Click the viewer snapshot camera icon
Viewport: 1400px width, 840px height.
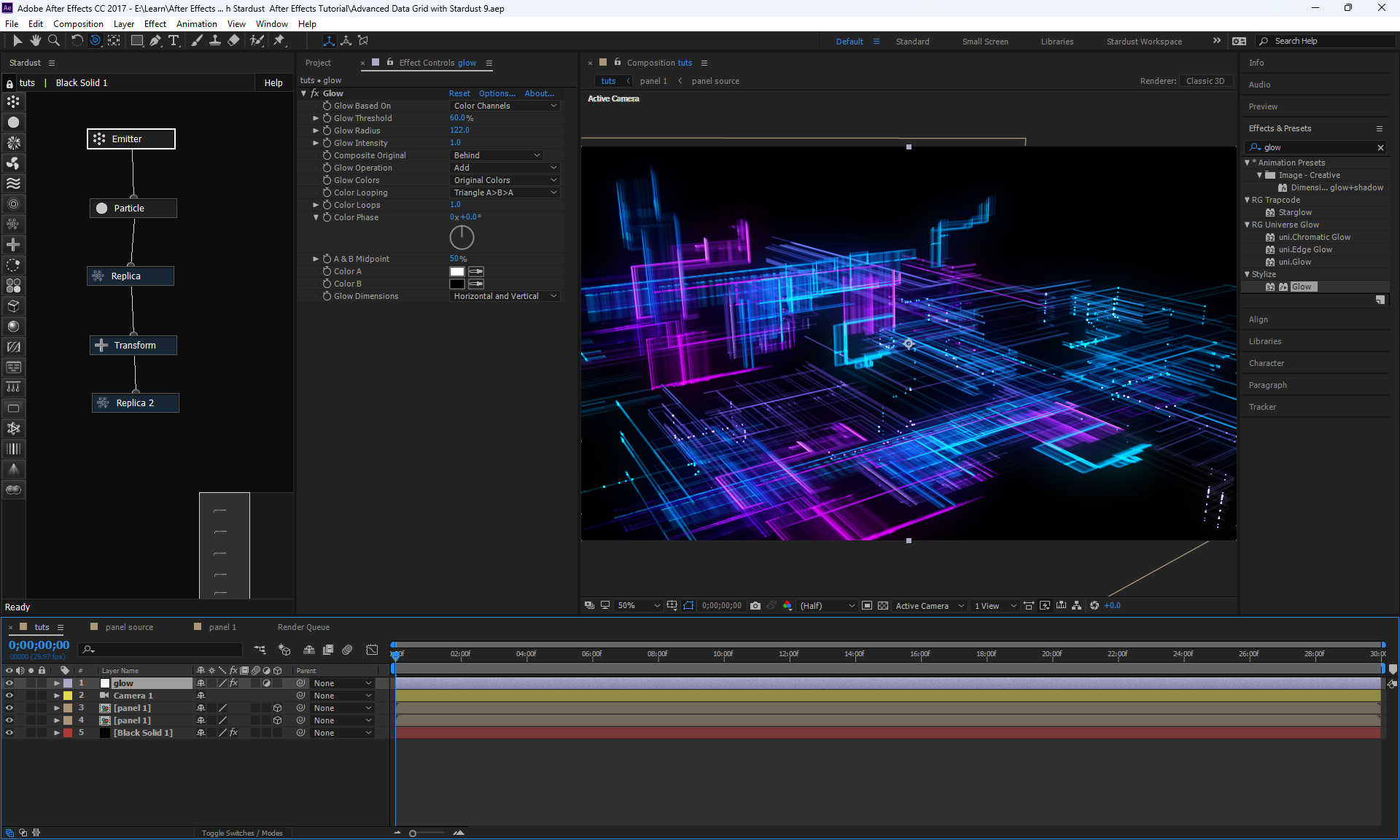pyautogui.click(x=755, y=606)
